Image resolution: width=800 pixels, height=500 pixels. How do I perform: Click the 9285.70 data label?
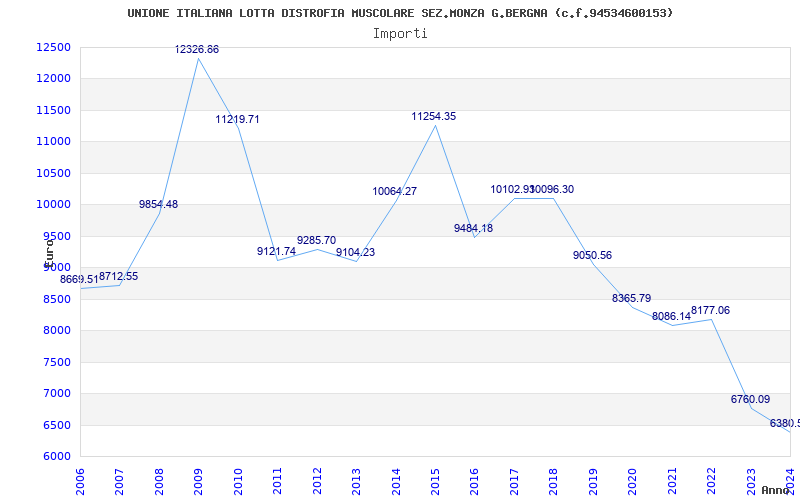pos(316,240)
